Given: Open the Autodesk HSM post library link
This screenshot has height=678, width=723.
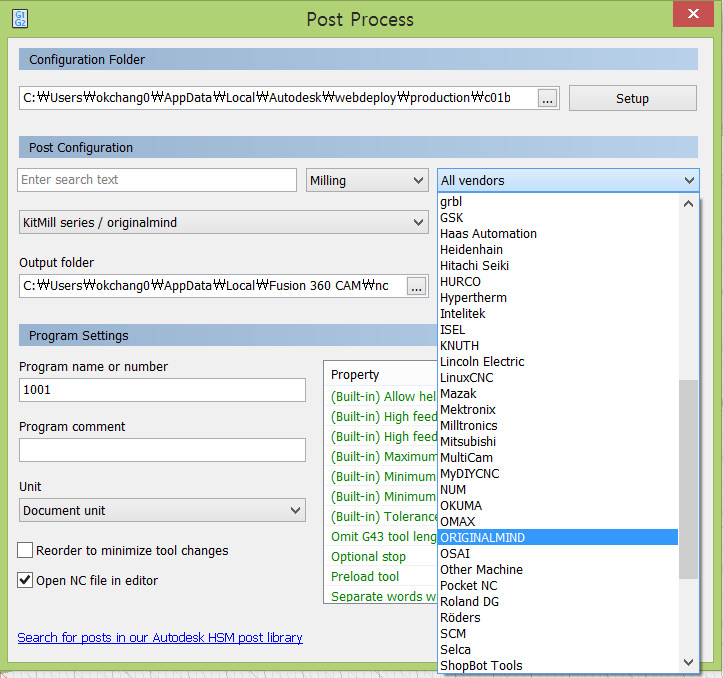Looking at the screenshot, I should pyautogui.click(x=160, y=637).
